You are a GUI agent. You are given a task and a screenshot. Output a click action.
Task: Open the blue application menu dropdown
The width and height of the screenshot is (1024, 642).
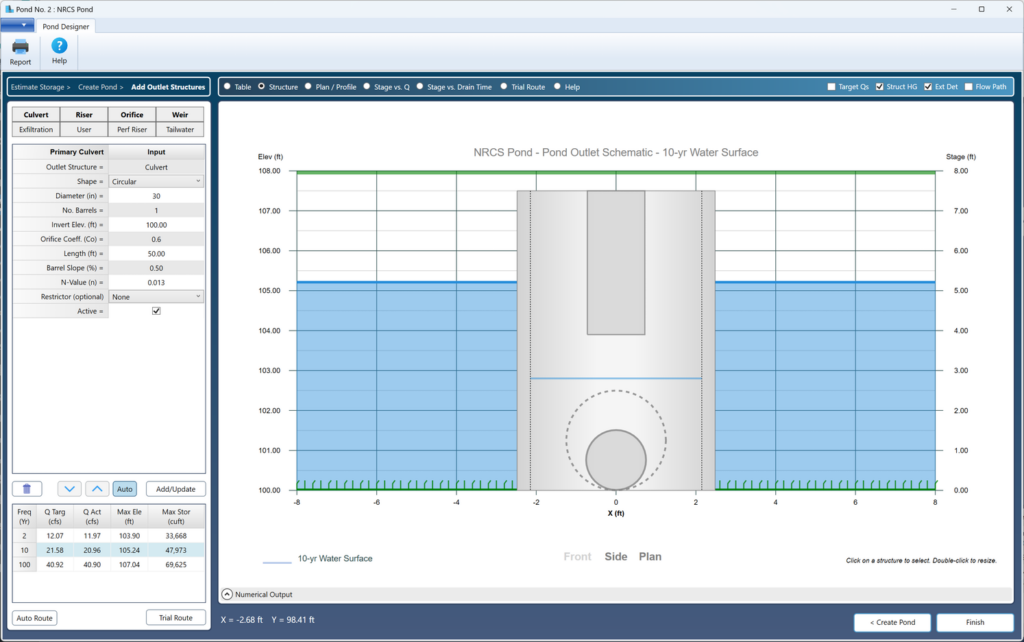[x=17, y=25]
